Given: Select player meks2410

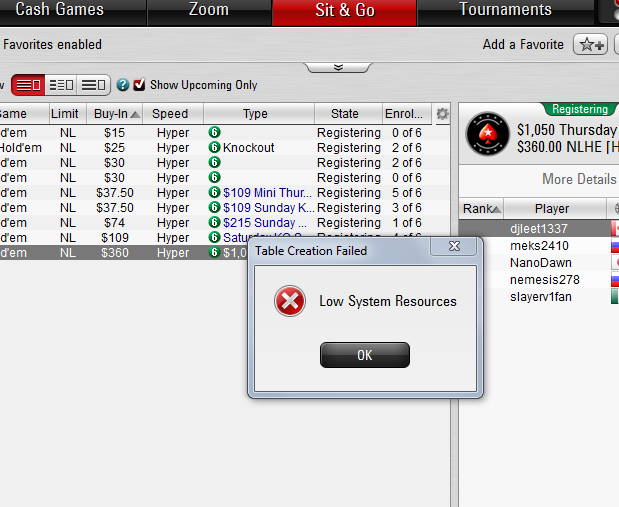Looking at the screenshot, I should pyautogui.click(x=539, y=246).
